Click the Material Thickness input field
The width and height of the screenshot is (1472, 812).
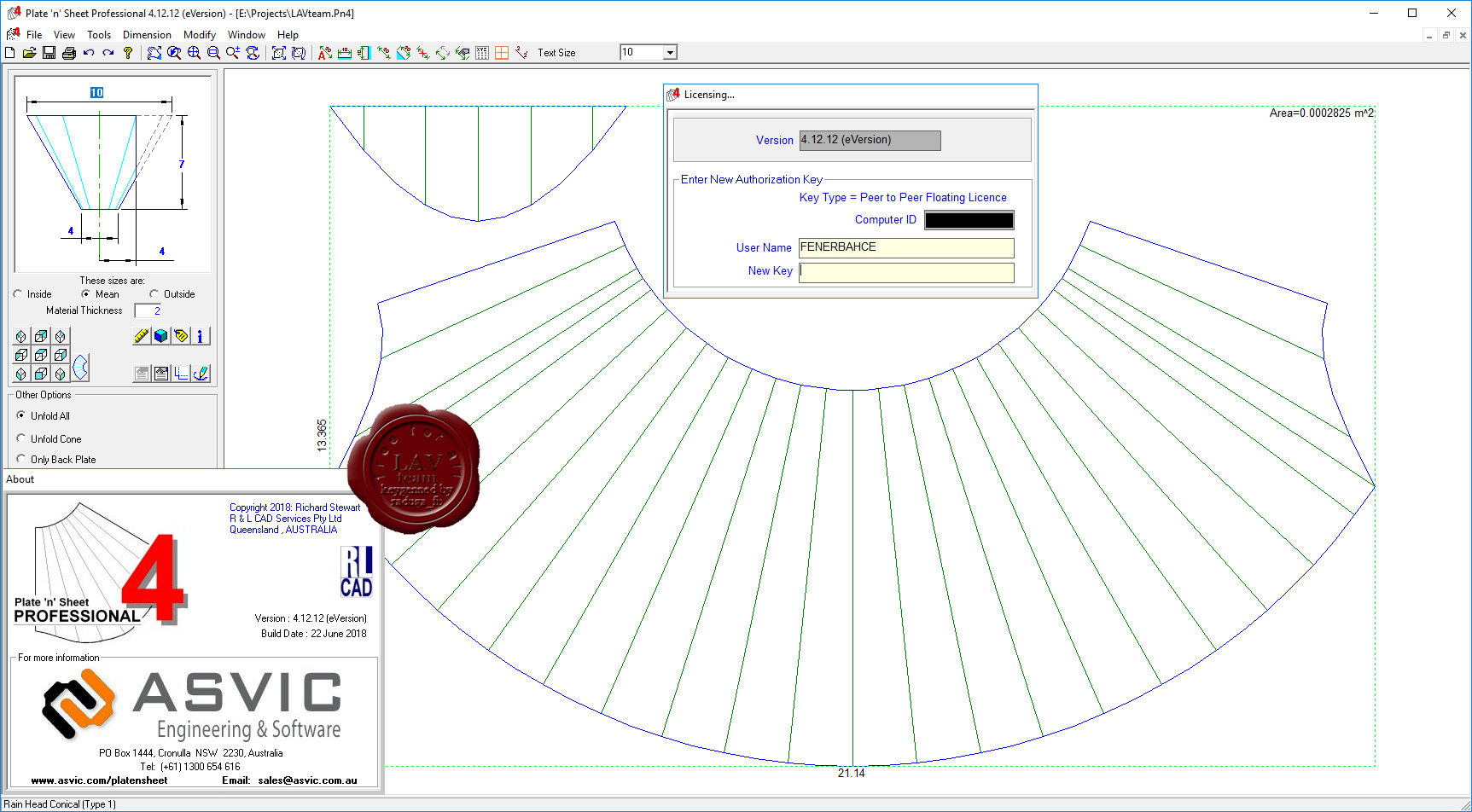[x=148, y=310]
